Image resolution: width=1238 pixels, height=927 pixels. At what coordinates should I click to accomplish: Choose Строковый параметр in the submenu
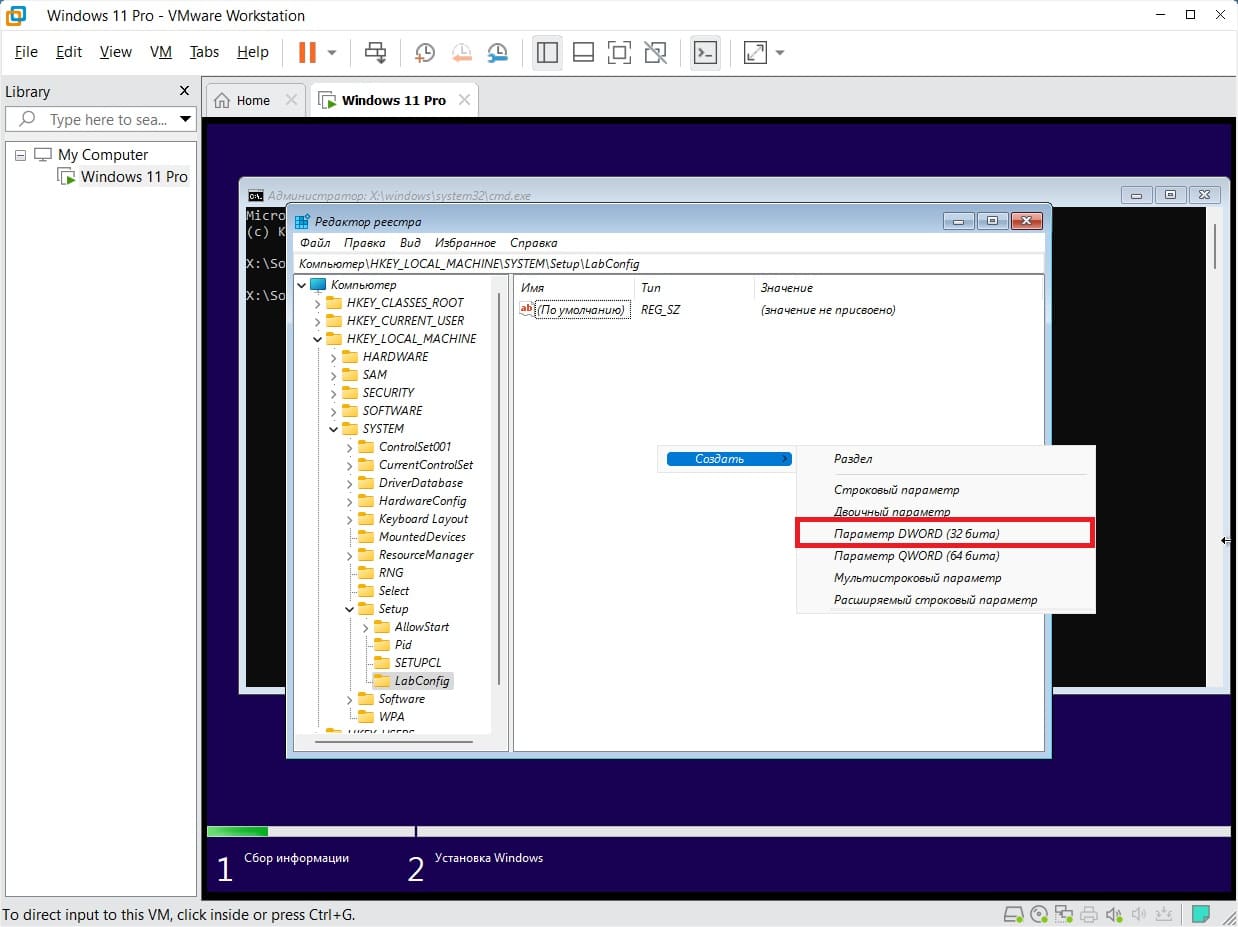pyautogui.click(x=945, y=490)
